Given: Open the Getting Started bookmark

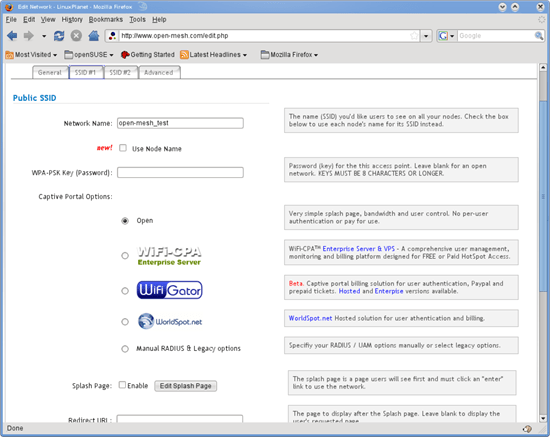Looking at the screenshot, I should tap(148, 55).
